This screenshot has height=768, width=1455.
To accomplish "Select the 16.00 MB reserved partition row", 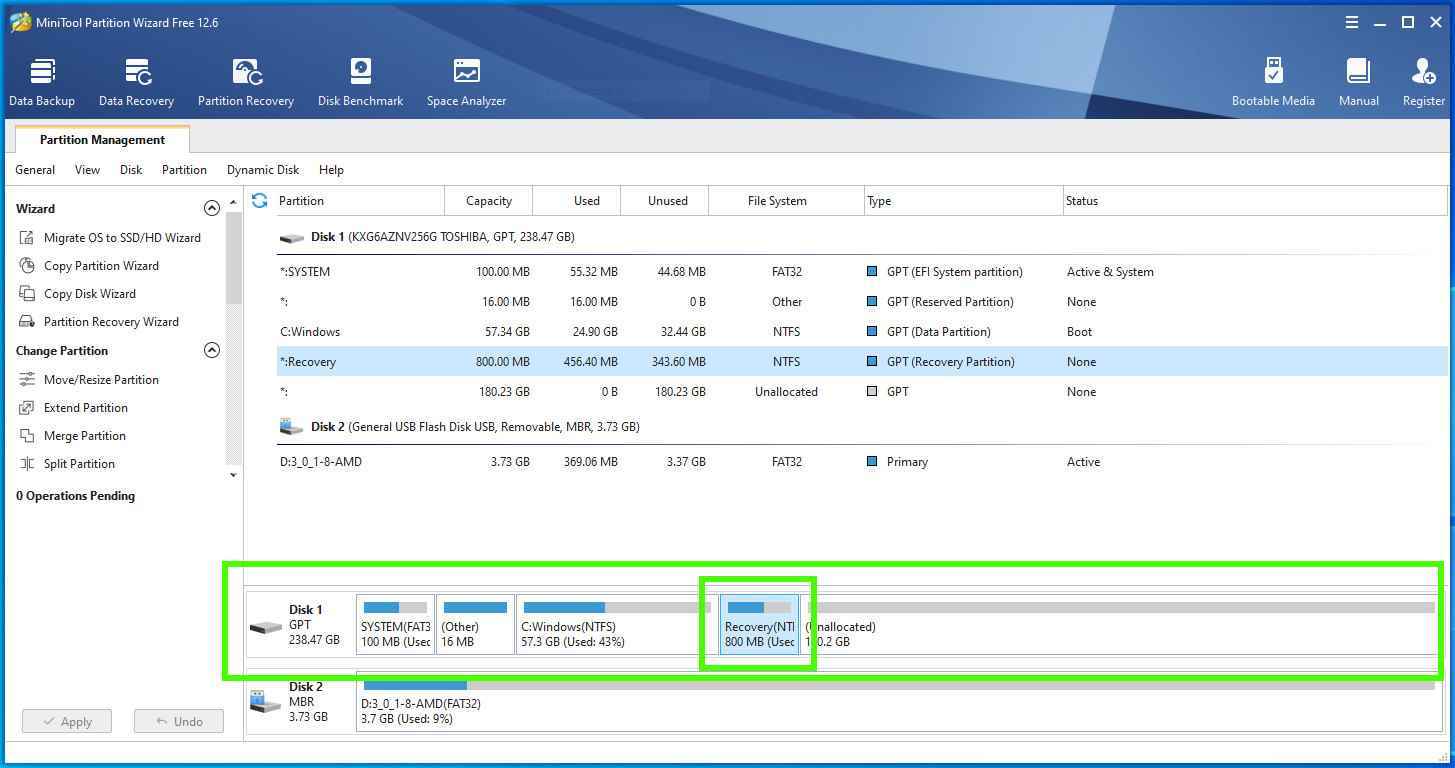I will 862,302.
